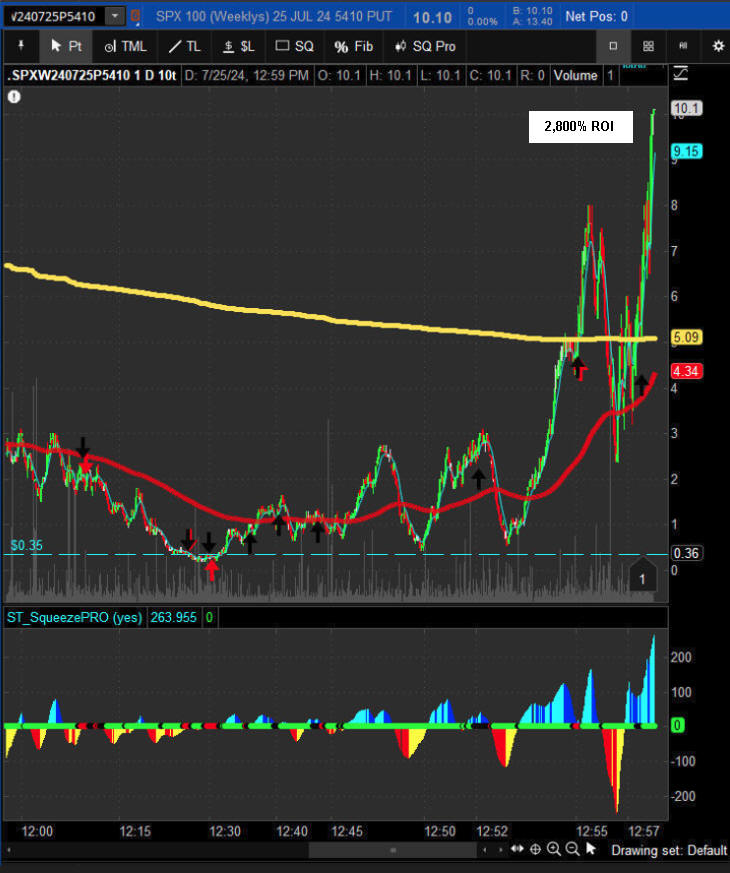Click the ST_SqueezePRO study label
This screenshot has width=730, height=873.
click(73, 617)
